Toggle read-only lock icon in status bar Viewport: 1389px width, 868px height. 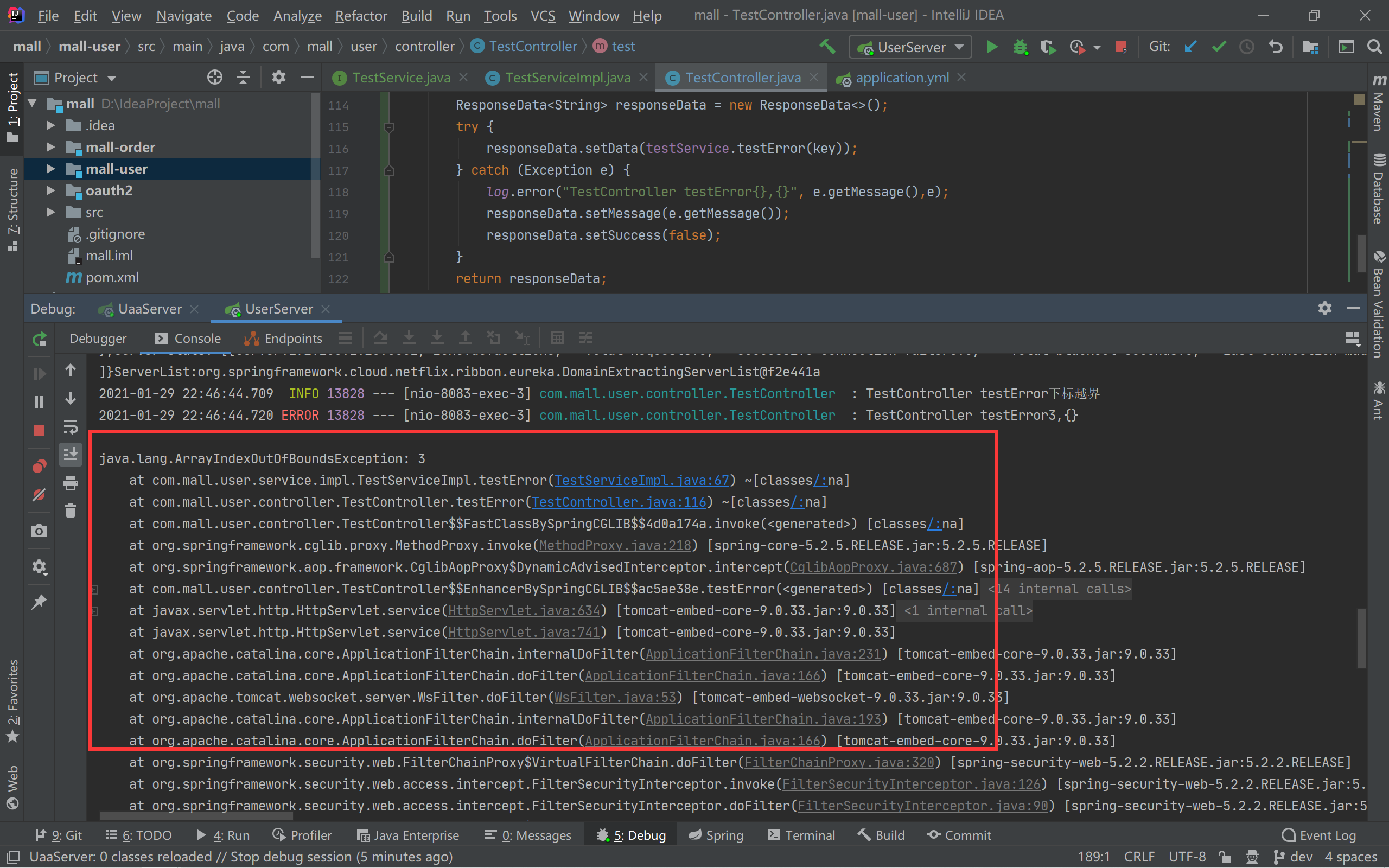[x=1225, y=857]
